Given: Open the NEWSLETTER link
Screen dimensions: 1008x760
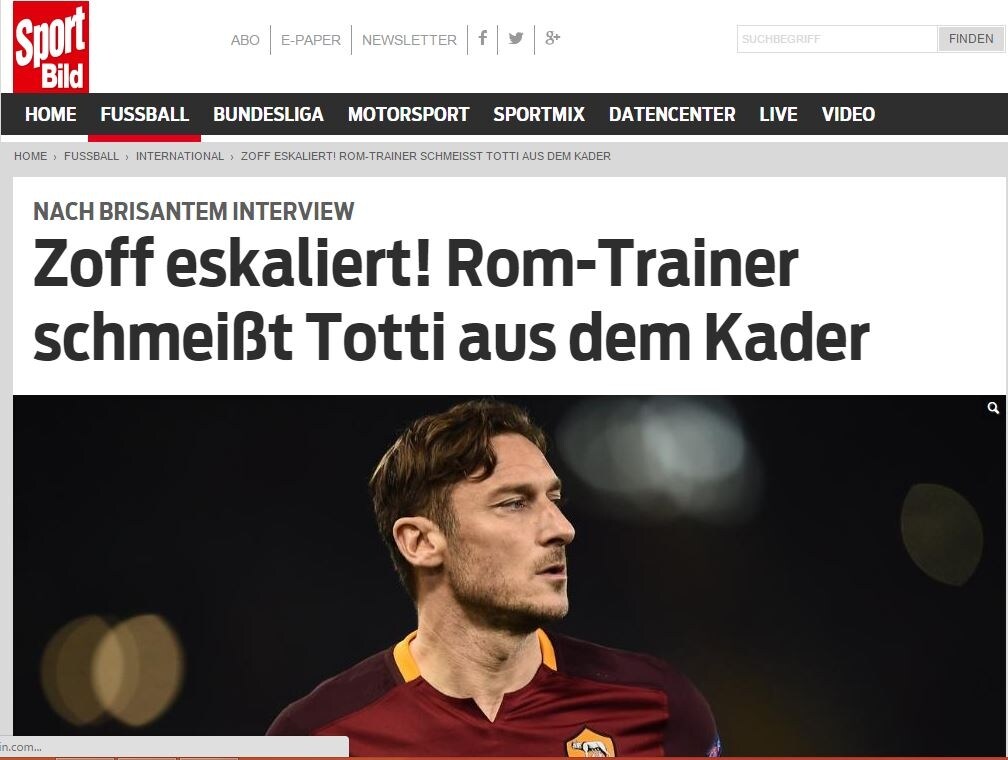Looking at the screenshot, I should (x=409, y=40).
